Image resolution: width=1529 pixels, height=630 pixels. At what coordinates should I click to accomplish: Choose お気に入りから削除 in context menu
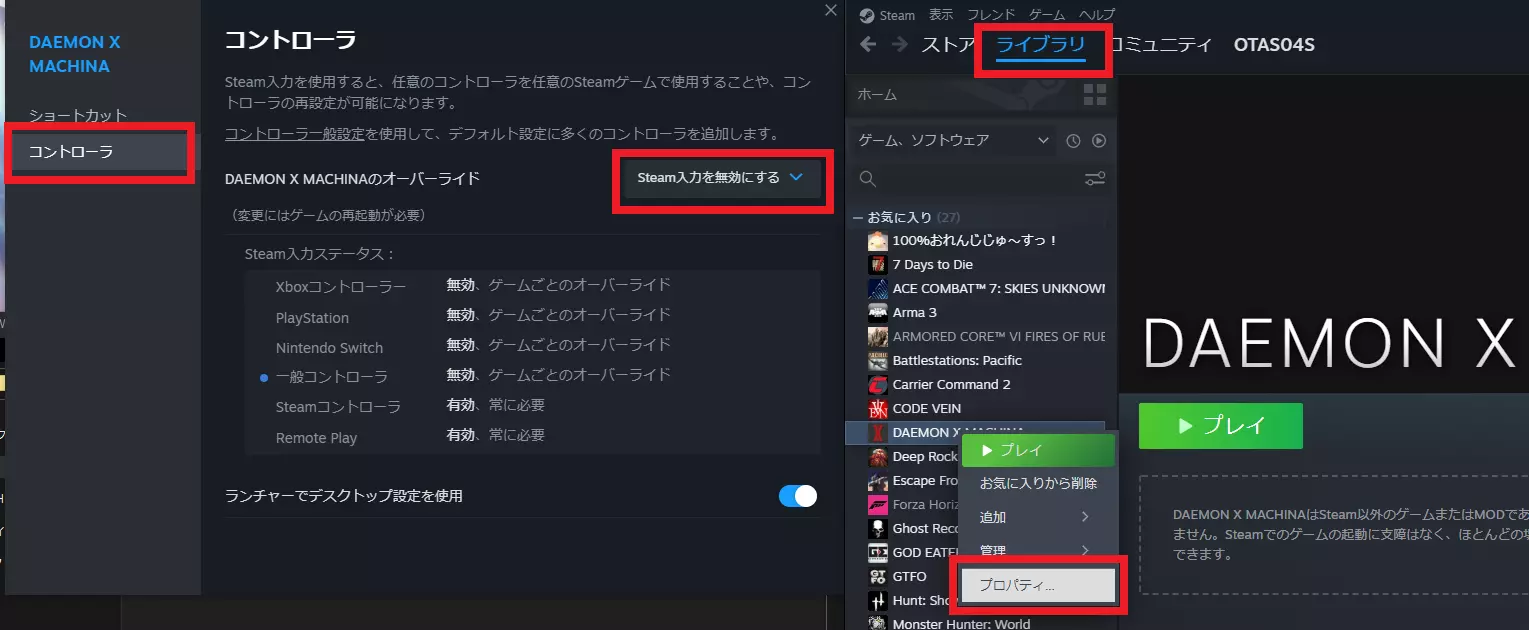[1037, 484]
